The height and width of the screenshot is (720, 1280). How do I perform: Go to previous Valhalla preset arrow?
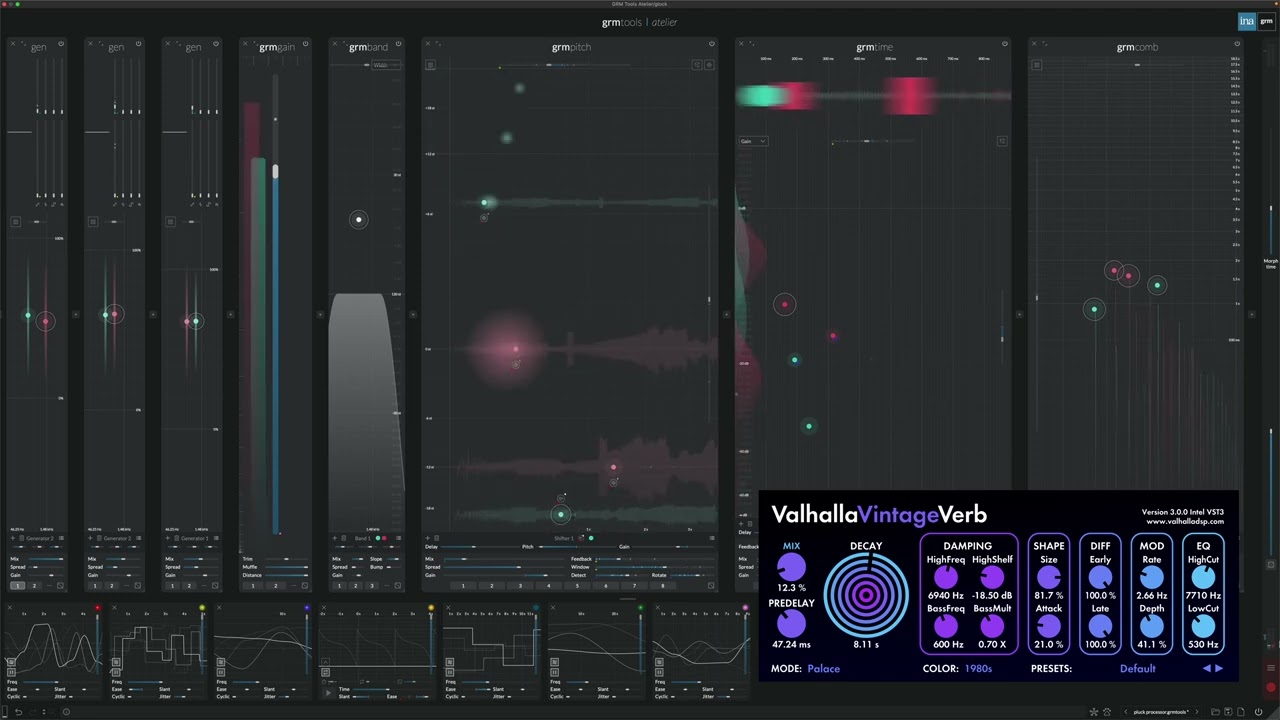click(1207, 668)
